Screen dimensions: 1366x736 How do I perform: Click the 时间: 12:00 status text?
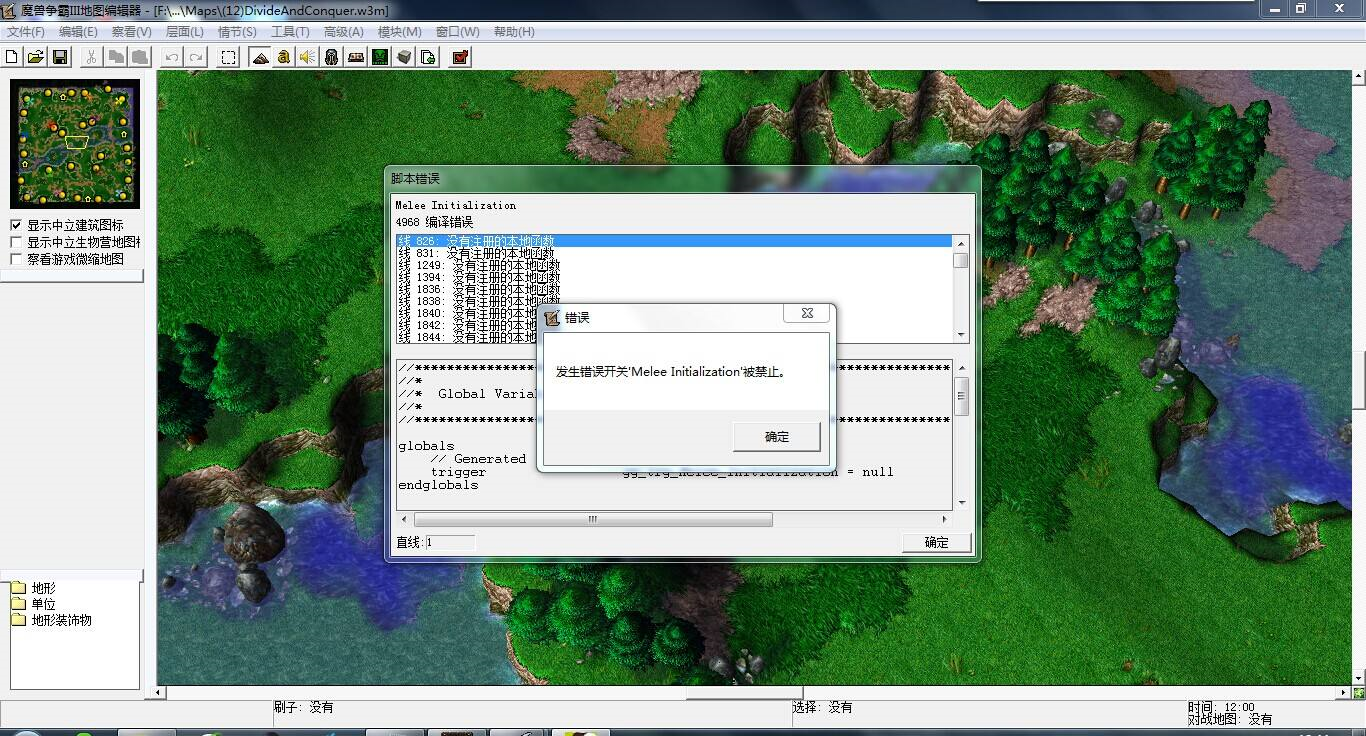(x=1221, y=707)
